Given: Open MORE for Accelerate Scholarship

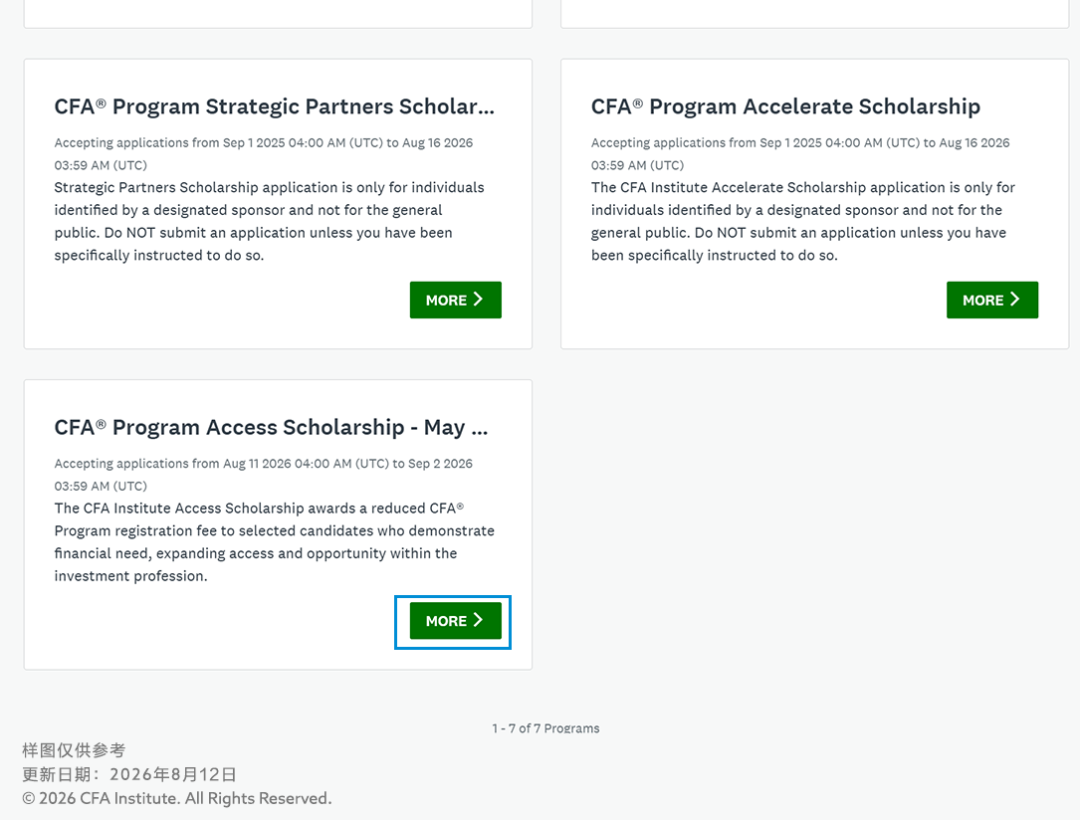Looking at the screenshot, I should [x=992, y=299].
